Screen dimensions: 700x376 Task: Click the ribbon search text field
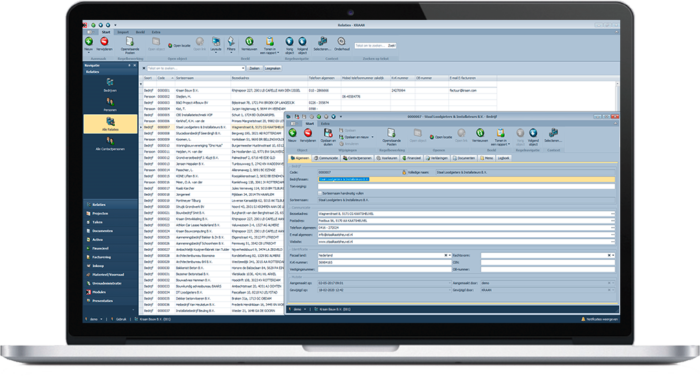(370, 46)
